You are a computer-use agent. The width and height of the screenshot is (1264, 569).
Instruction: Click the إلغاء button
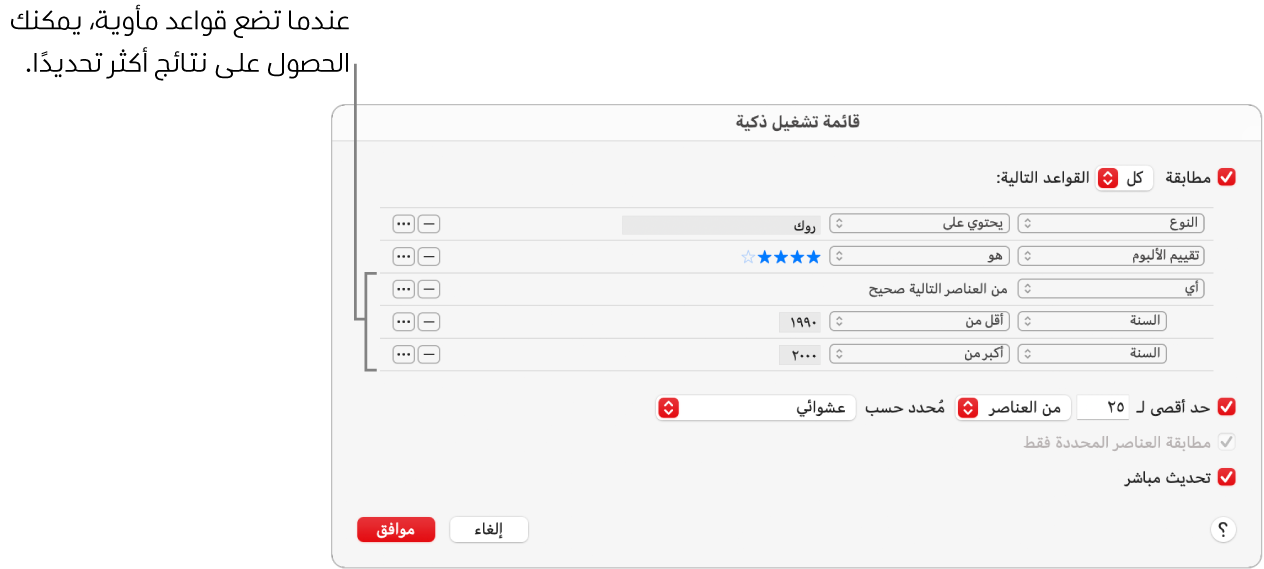[x=488, y=530]
